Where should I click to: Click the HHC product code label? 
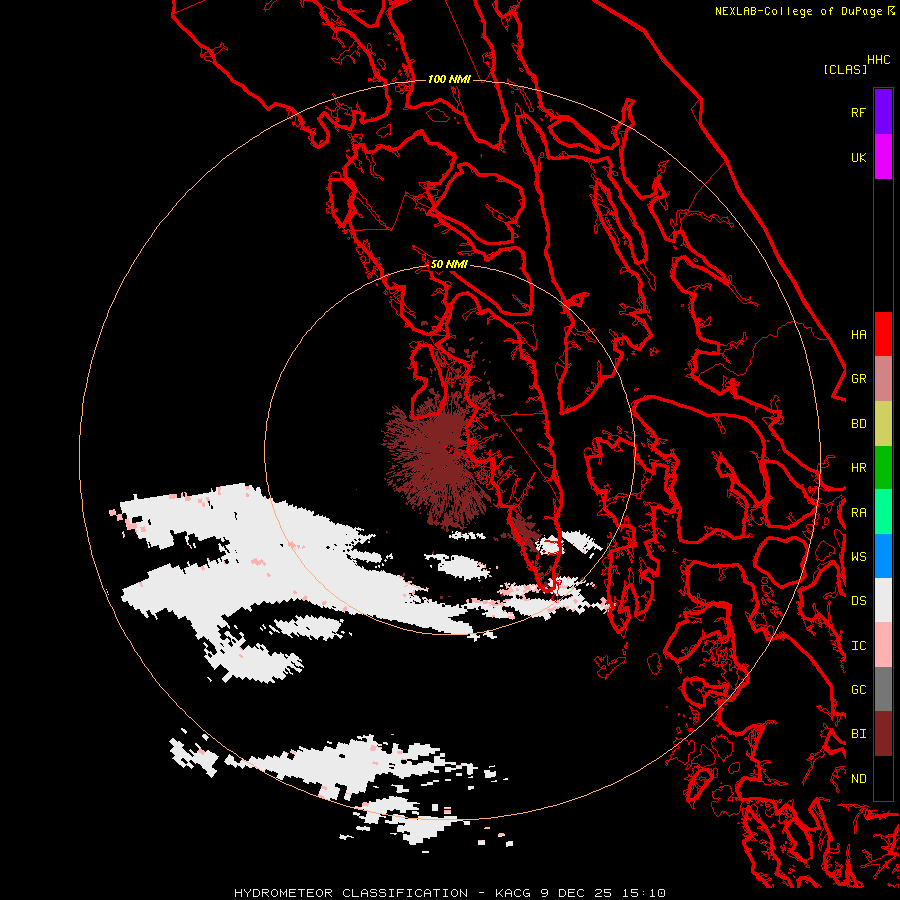pos(879,60)
